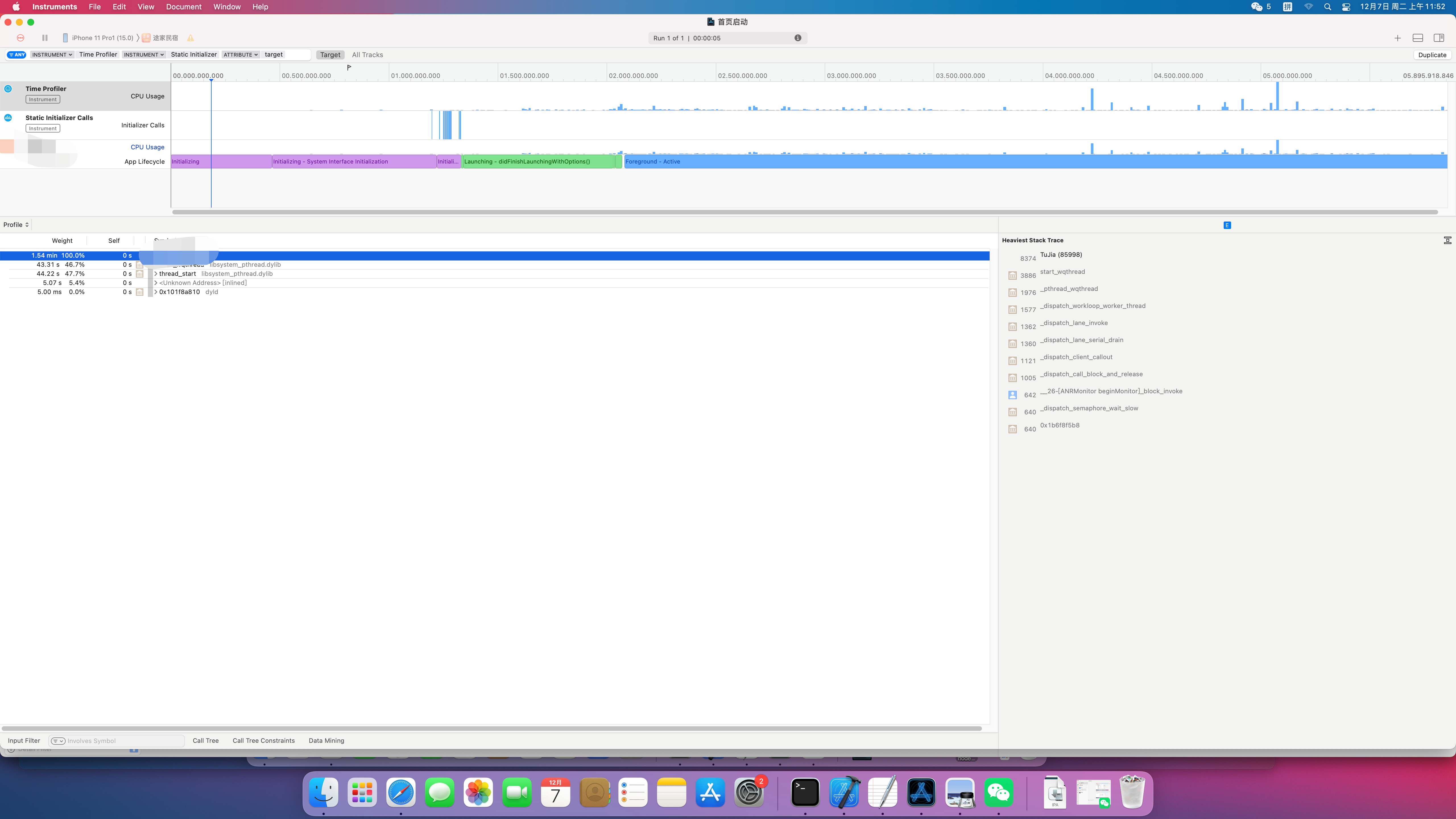Open System Preferences from the Dock
This screenshot has width=1456, height=819.
pos(749,792)
